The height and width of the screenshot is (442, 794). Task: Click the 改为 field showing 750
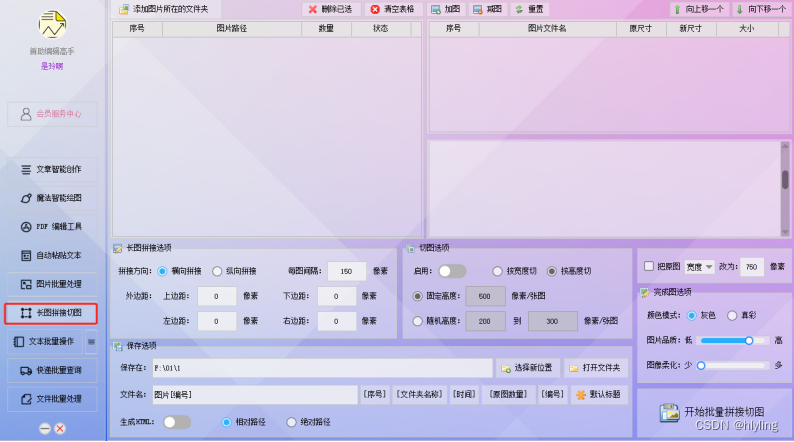click(751, 267)
